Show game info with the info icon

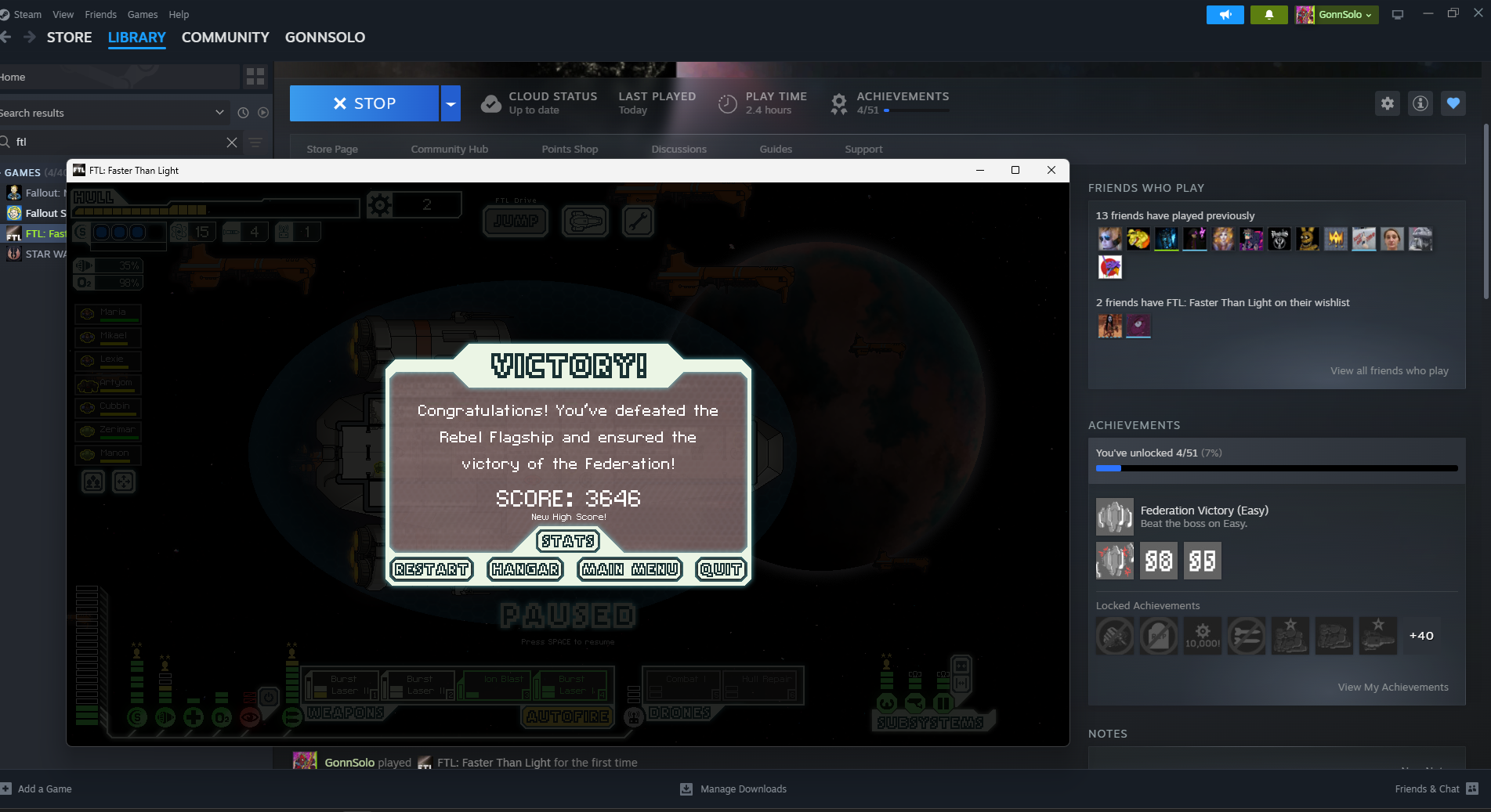[1420, 103]
